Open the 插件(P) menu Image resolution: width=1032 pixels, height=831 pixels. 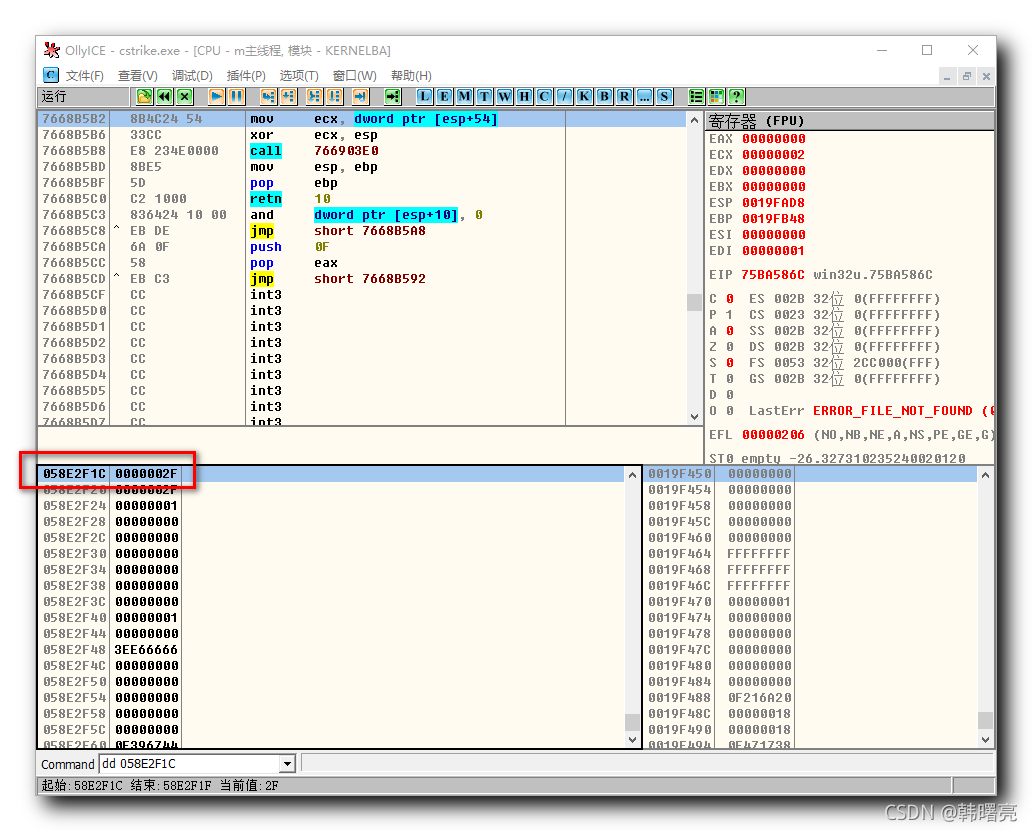[246, 76]
